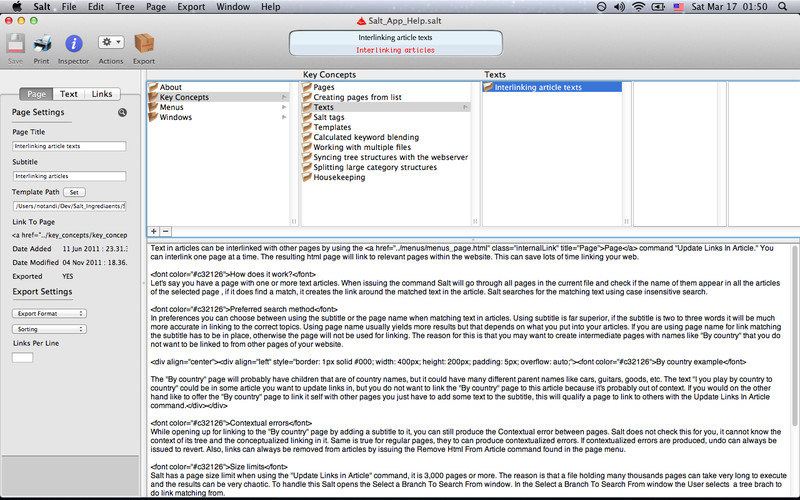
Task: Select the Key Concepts folder
Action: [x=184, y=97]
